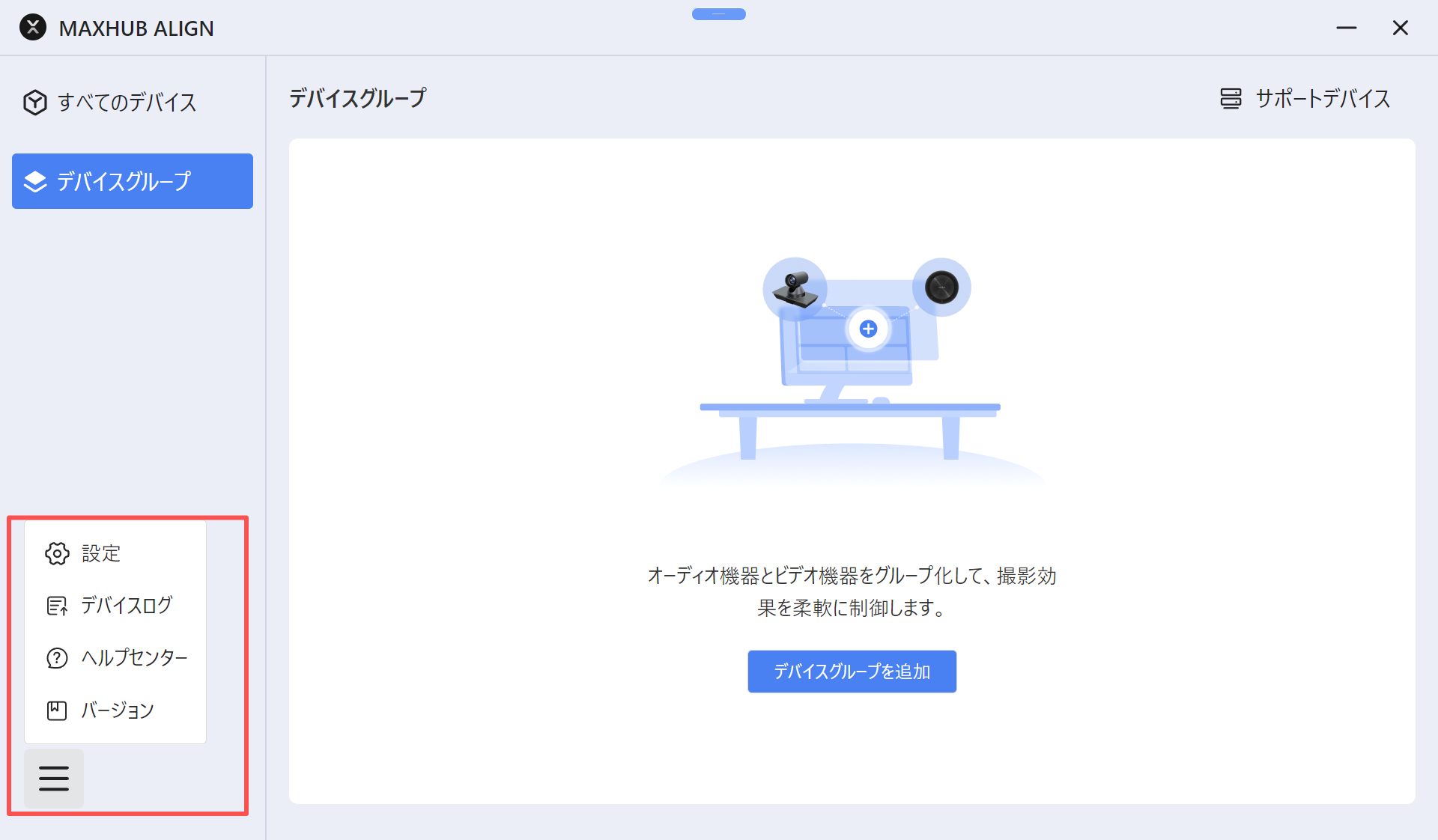Select バージョン in the popup menu
1438x840 pixels.
tap(118, 710)
